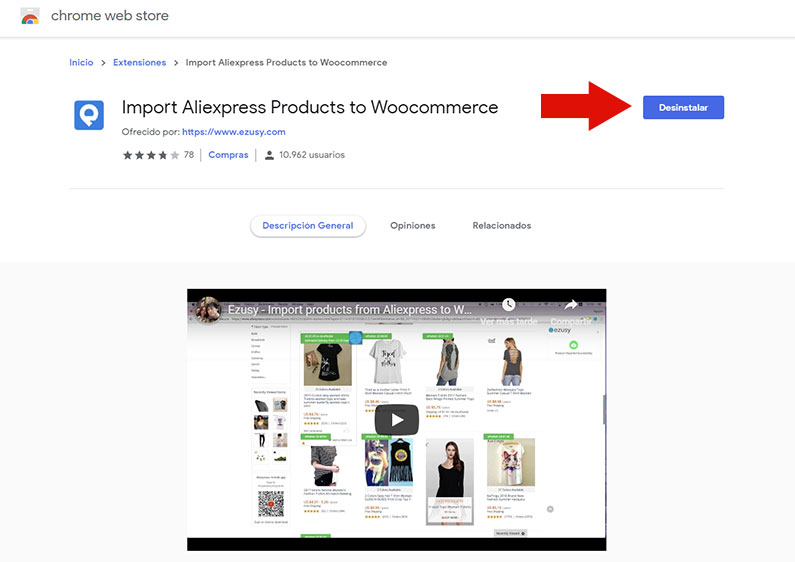795x562 pixels.
Task: Click the 'chrome web store' header text
Action: [x=110, y=16]
